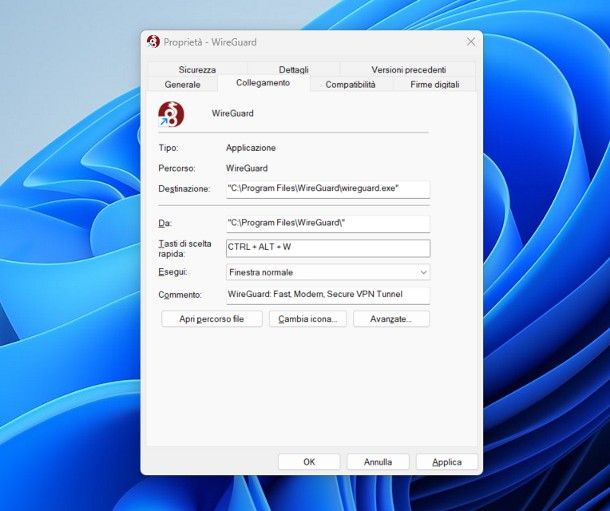
Task: Close the Proprietà WireGuard dialog
Action: click(471, 42)
